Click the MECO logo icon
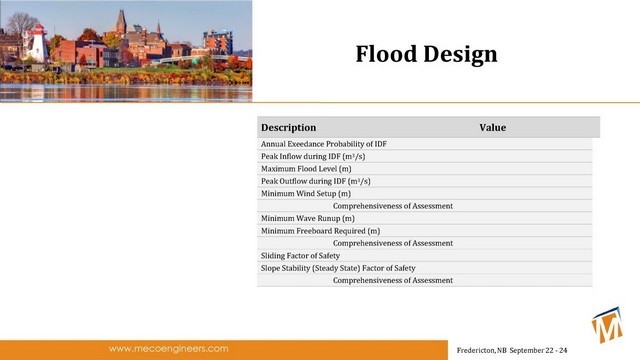This screenshot has height=360, width=640. [607, 325]
